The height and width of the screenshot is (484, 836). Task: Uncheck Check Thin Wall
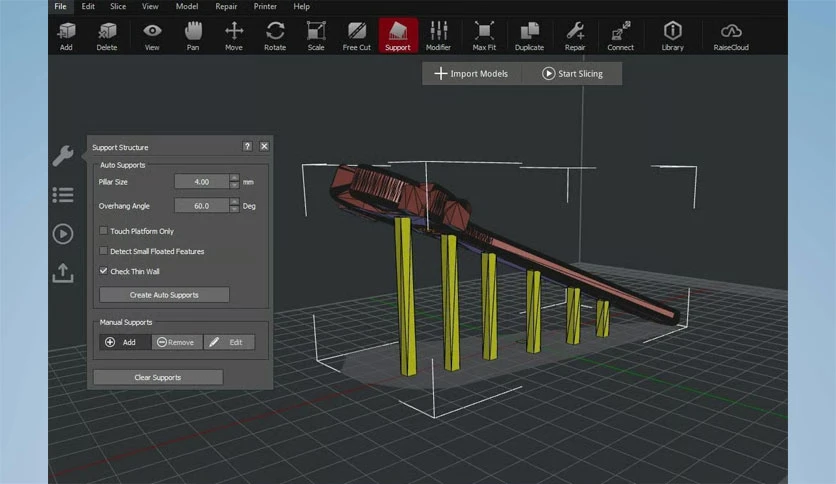coord(103,271)
